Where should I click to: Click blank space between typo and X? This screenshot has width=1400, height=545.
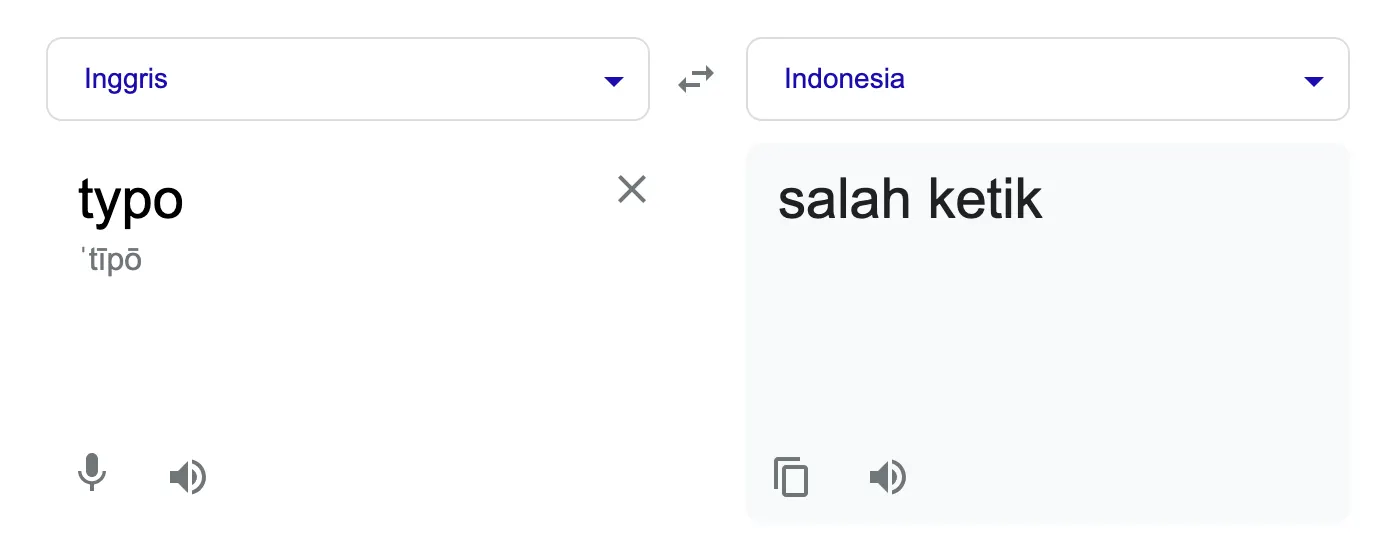click(400, 200)
